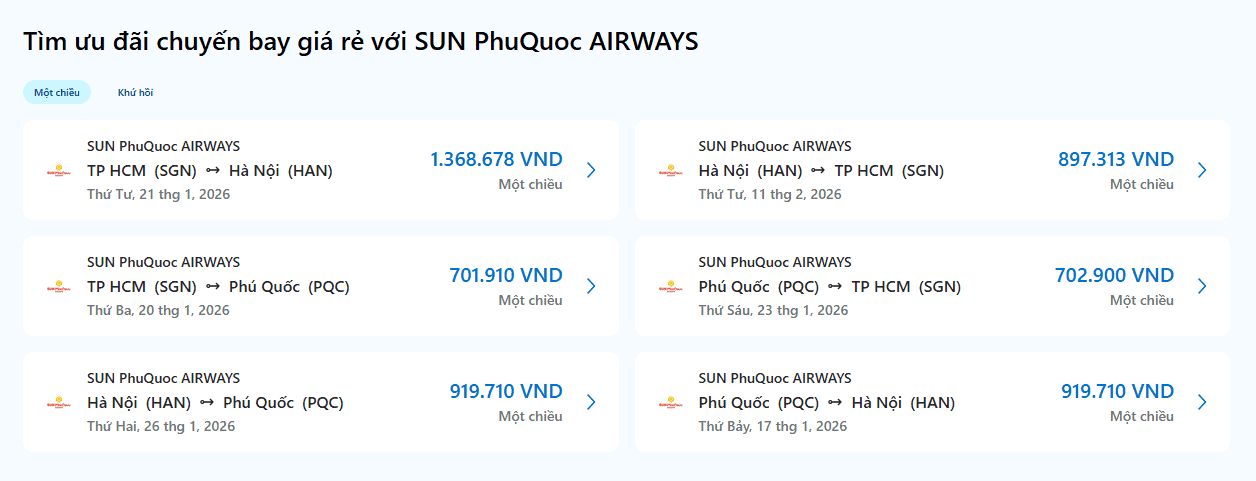
Task: Click airline logo on HAN to SGN card
Action: tap(668, 171)
